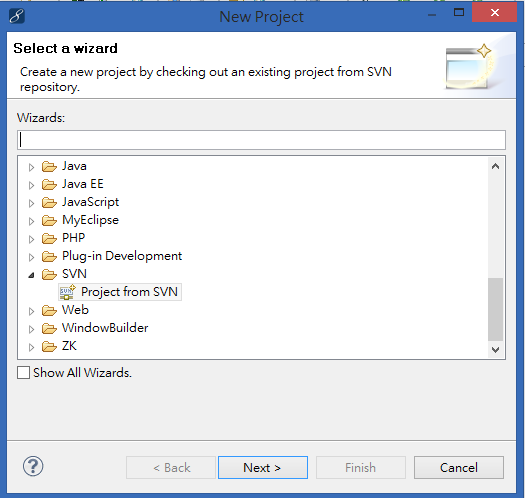Click the Cancel button
The height and width of the screenshot is (498, 525).
coord(459,468)
